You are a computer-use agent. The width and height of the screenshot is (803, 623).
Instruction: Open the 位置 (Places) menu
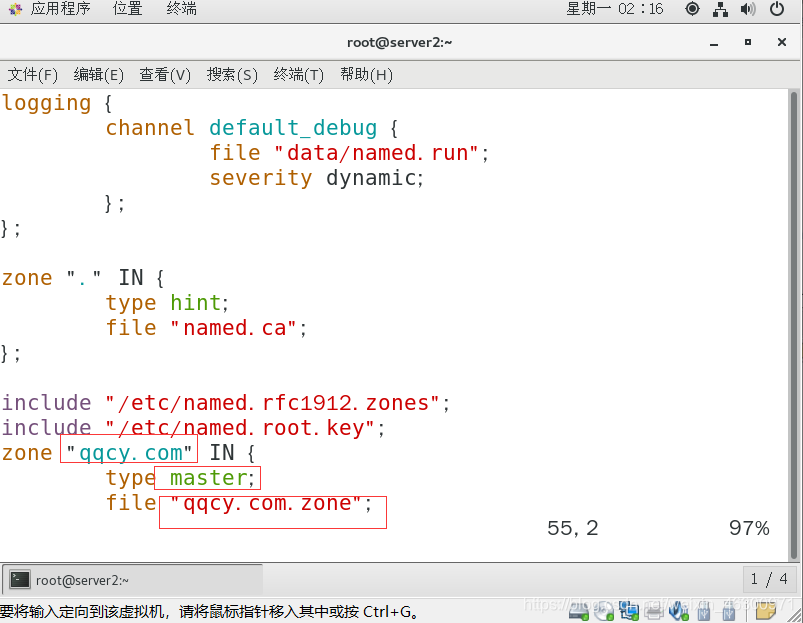coord(127,9)
